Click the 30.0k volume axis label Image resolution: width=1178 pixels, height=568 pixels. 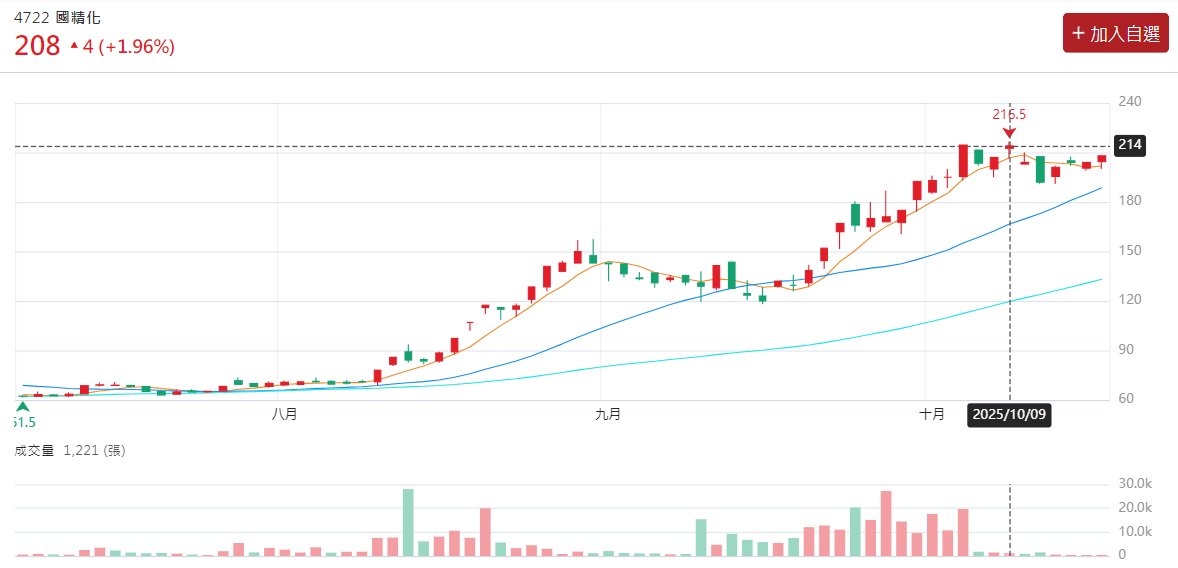pyautogui.click(x=1135, y=483)
